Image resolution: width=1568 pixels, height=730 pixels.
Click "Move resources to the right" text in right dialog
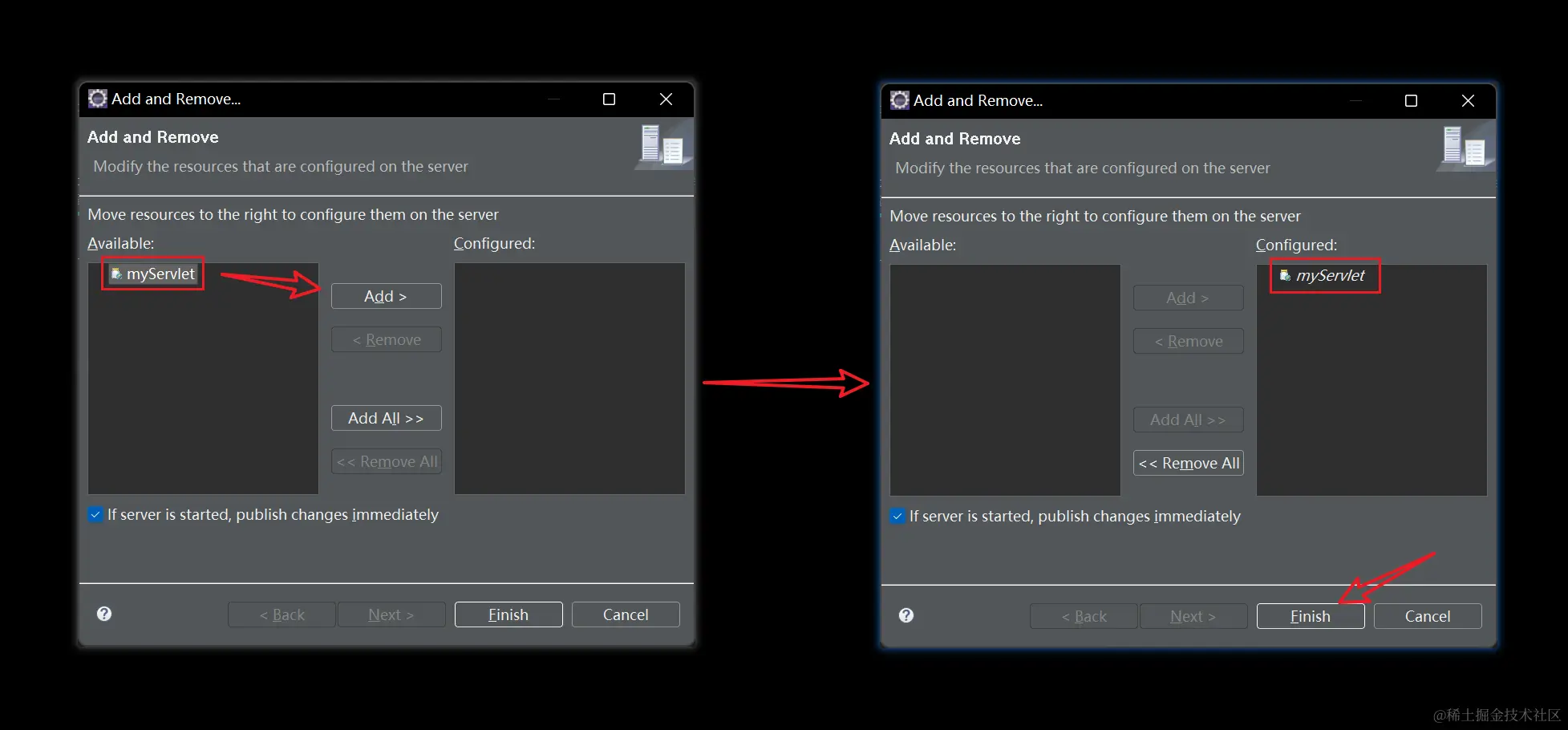(1095, 216)
